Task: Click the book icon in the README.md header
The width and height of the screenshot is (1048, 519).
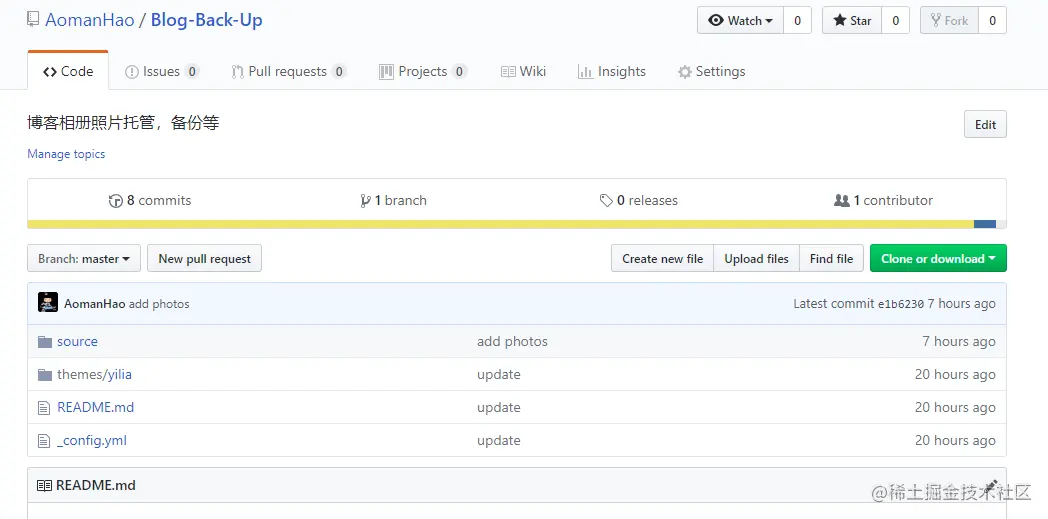Action: pos(44,486)
